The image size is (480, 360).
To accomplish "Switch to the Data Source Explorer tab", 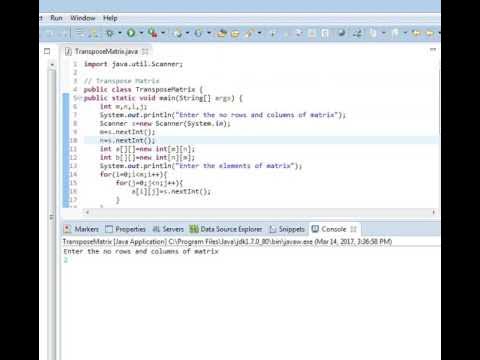I will point(226,229).
